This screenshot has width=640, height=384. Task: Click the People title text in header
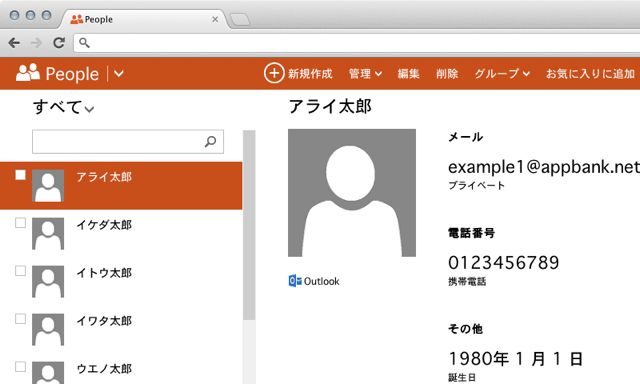click(72, 74)
